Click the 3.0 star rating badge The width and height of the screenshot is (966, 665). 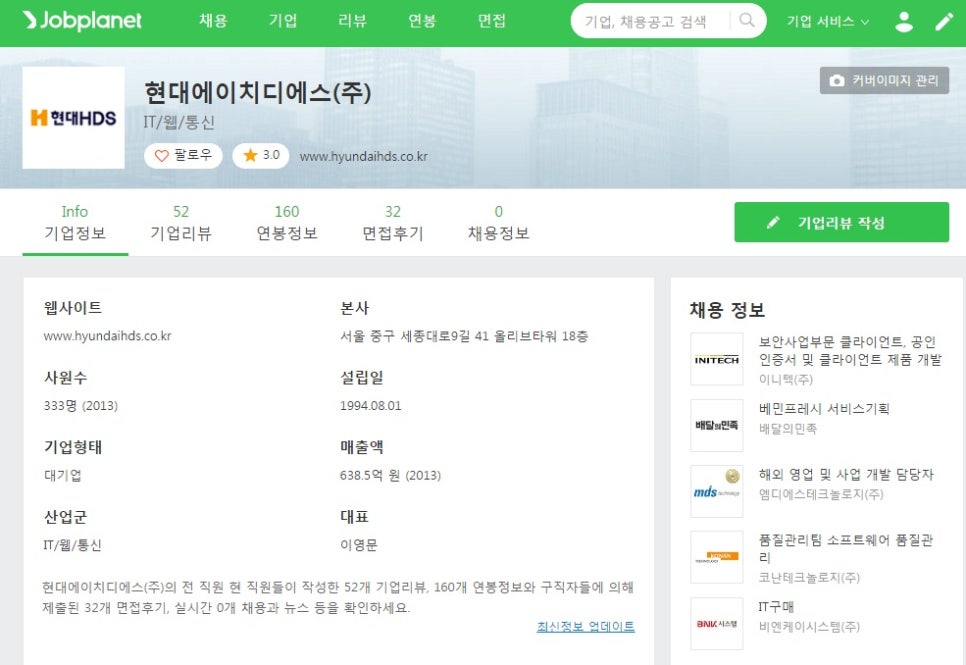click(x=261, y=155)
